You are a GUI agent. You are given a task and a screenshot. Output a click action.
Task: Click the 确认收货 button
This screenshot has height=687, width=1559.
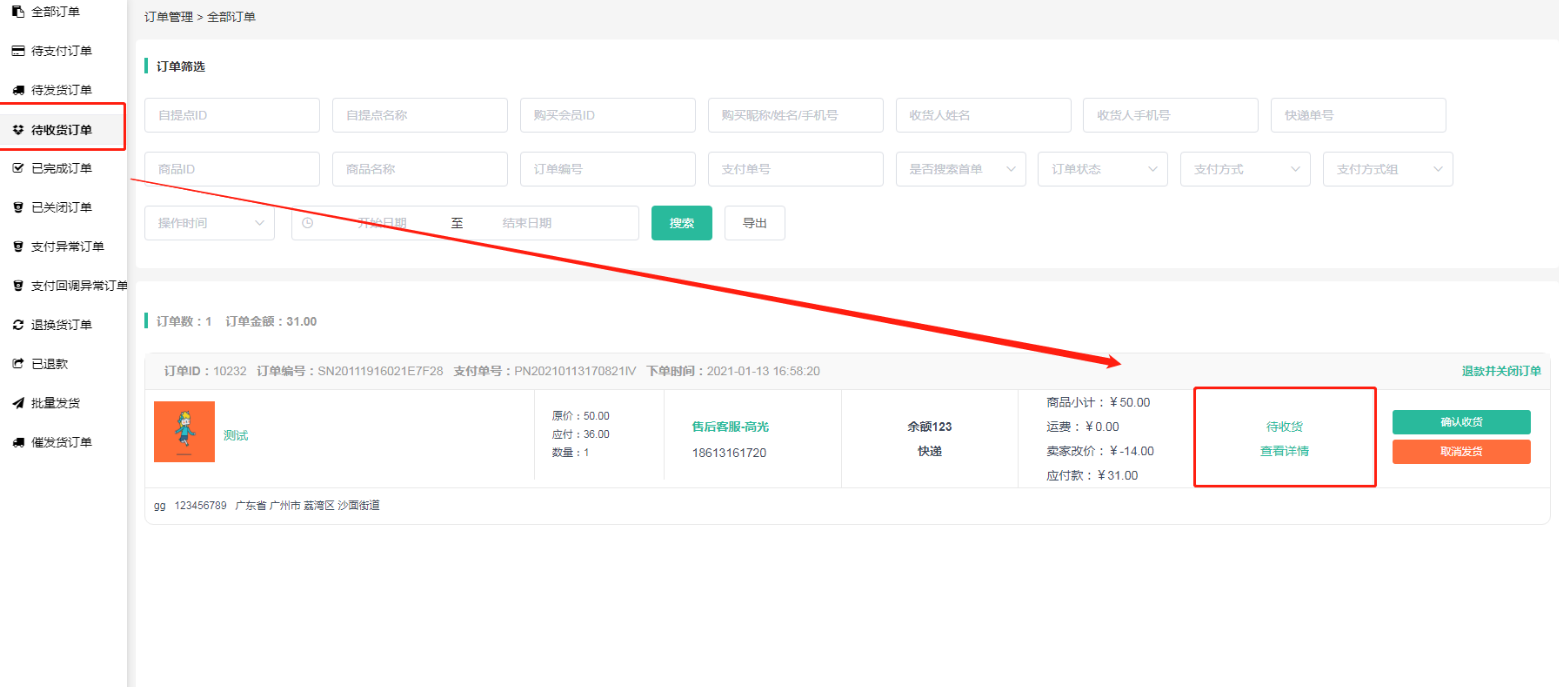point(1460,422)
